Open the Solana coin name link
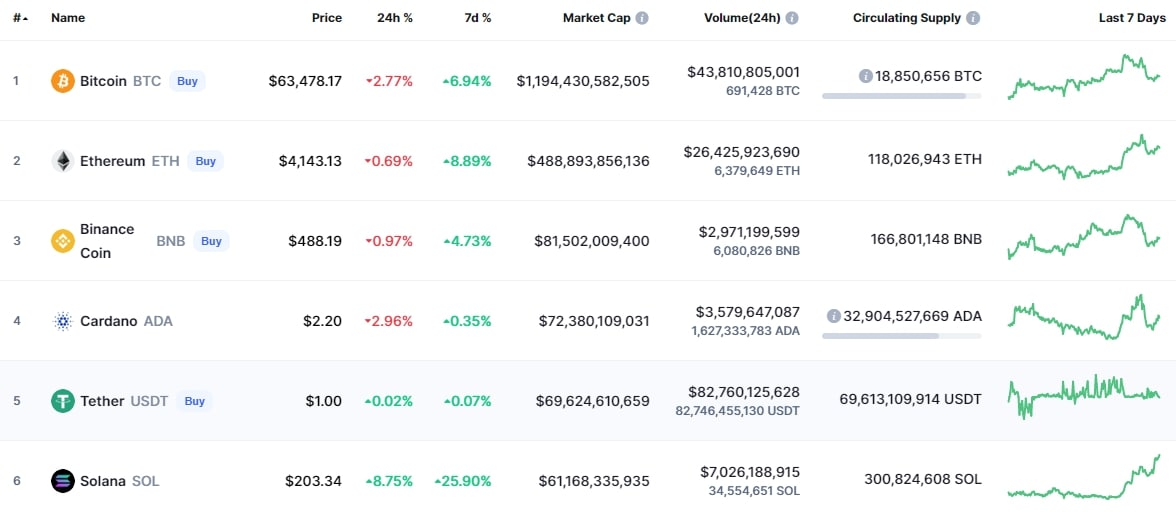The width and height of the screenshot is (1176, 516). pyautogui.click(x=103, y=481)
